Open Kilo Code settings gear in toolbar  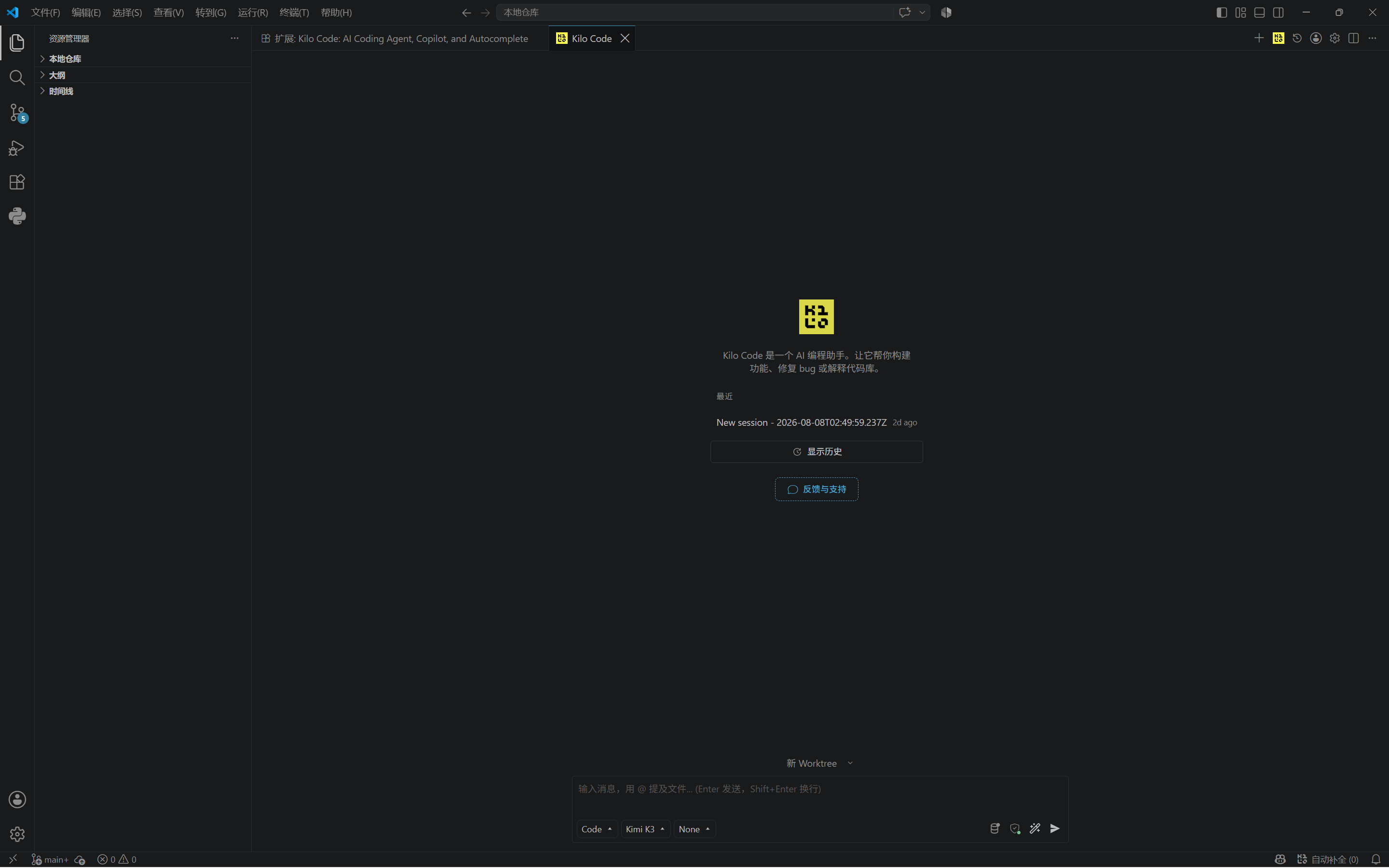[x=1335, y=39]
